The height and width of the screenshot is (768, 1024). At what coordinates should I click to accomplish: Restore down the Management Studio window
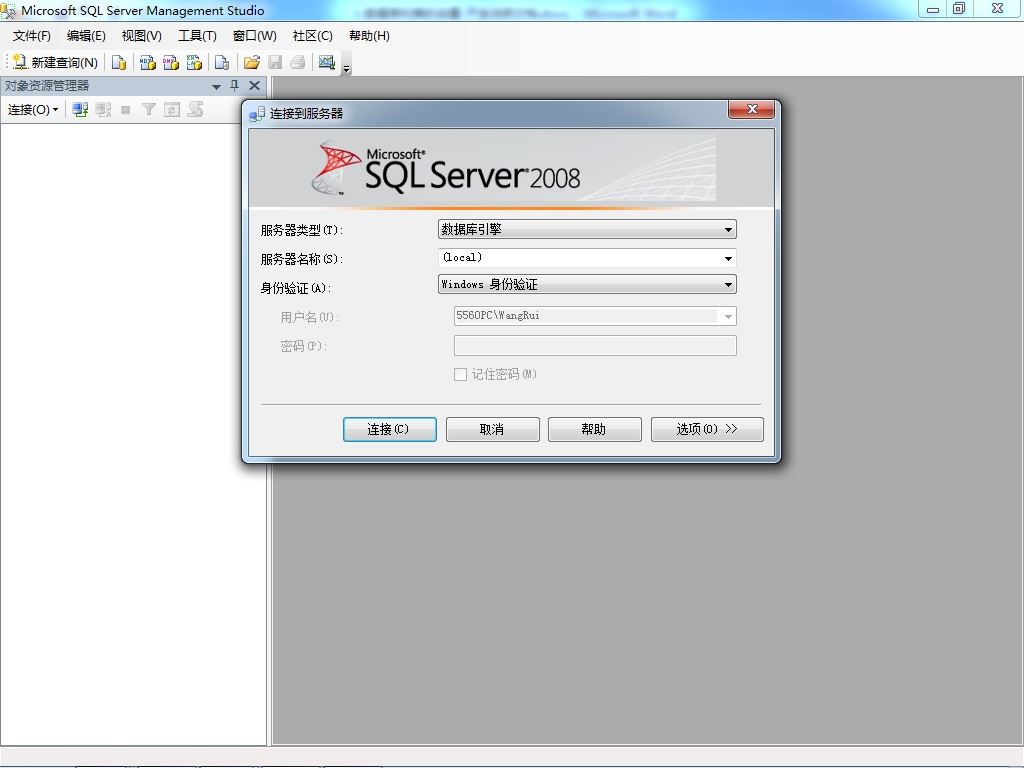click(959, 8)
